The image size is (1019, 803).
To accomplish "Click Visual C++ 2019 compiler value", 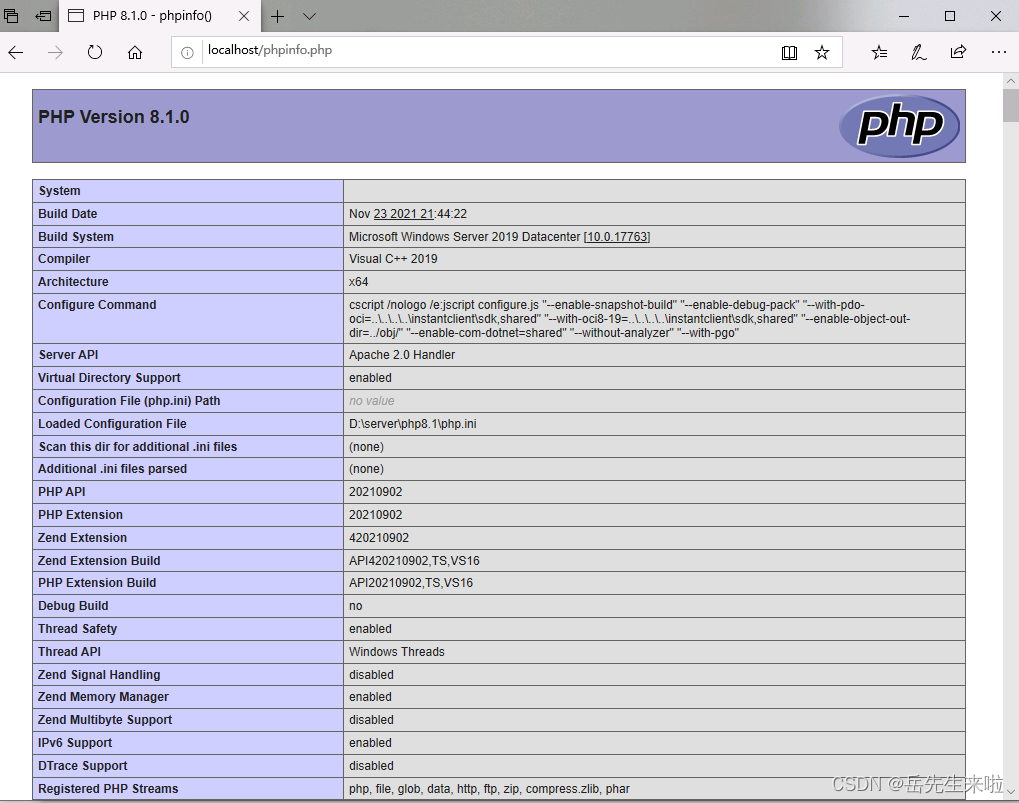I will (x=393, y=259).
